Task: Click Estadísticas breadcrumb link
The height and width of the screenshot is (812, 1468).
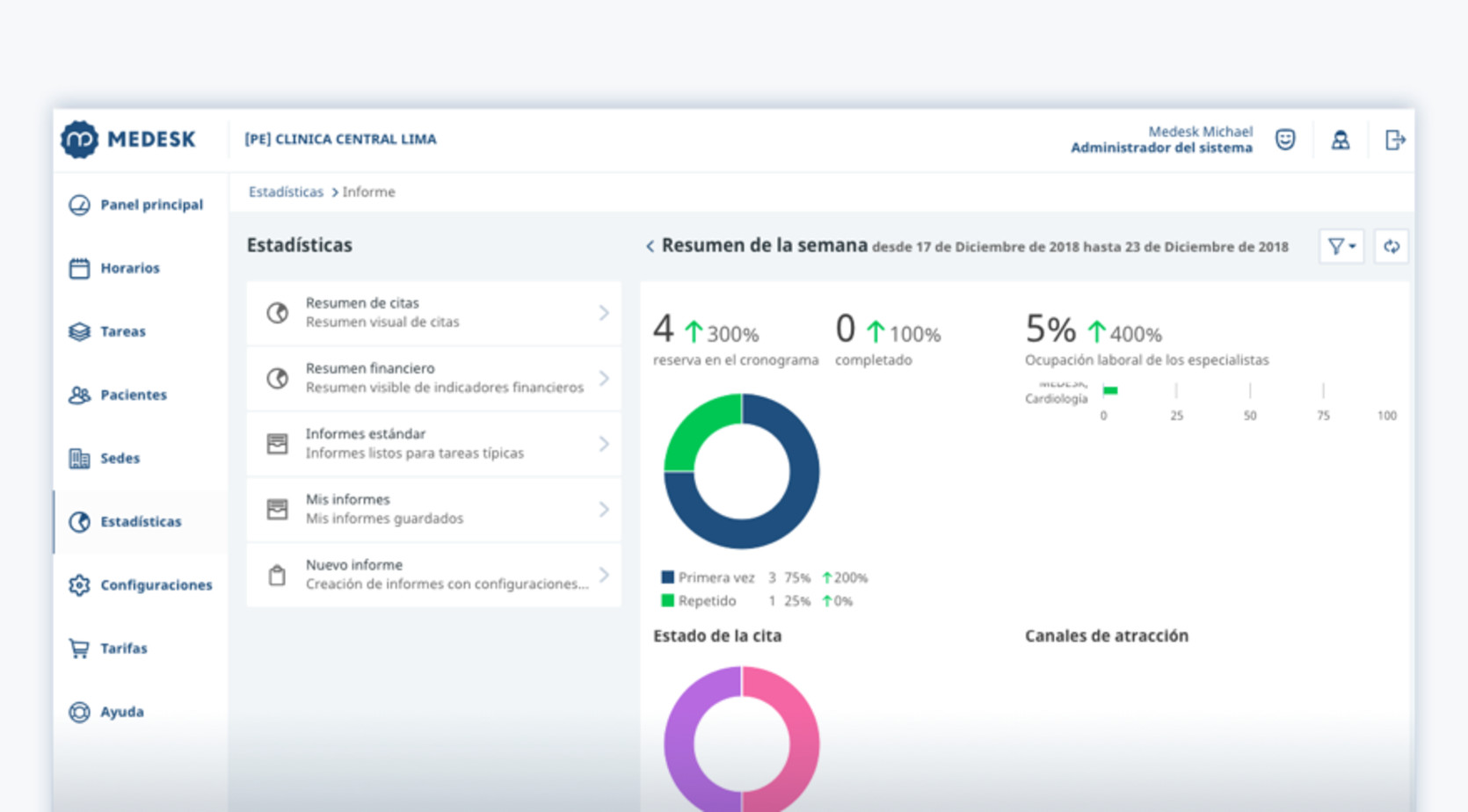Action: (x=286, y=192)
